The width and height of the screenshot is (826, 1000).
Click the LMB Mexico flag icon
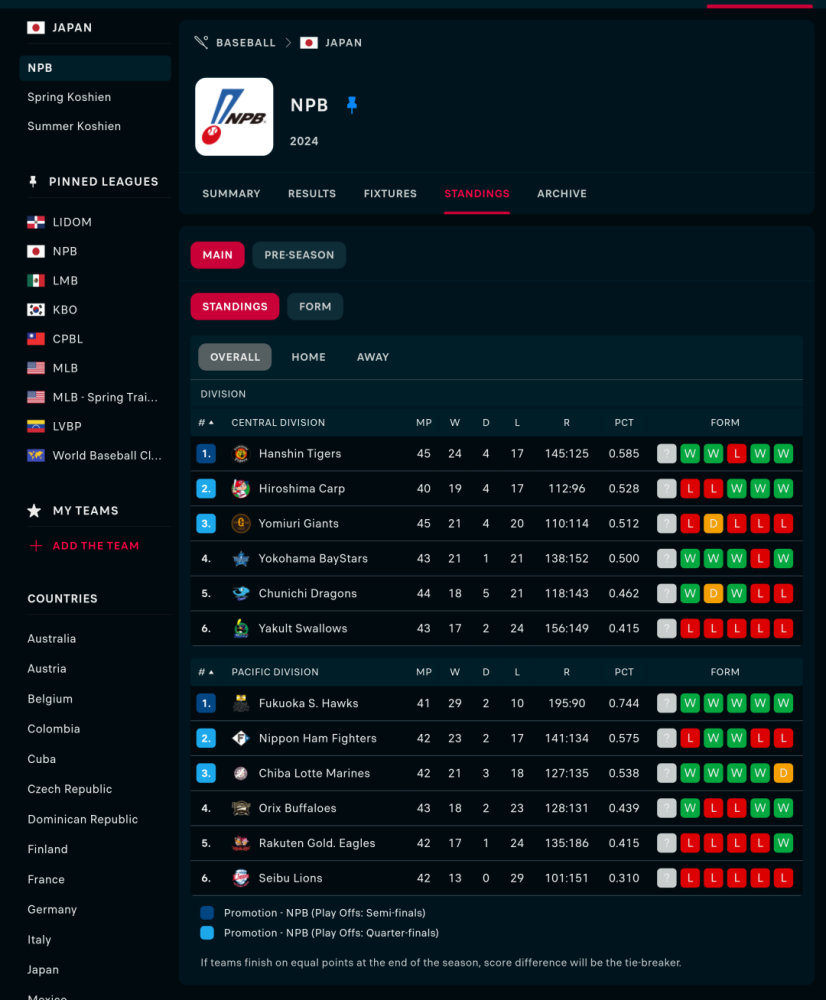tap(36, 281)
